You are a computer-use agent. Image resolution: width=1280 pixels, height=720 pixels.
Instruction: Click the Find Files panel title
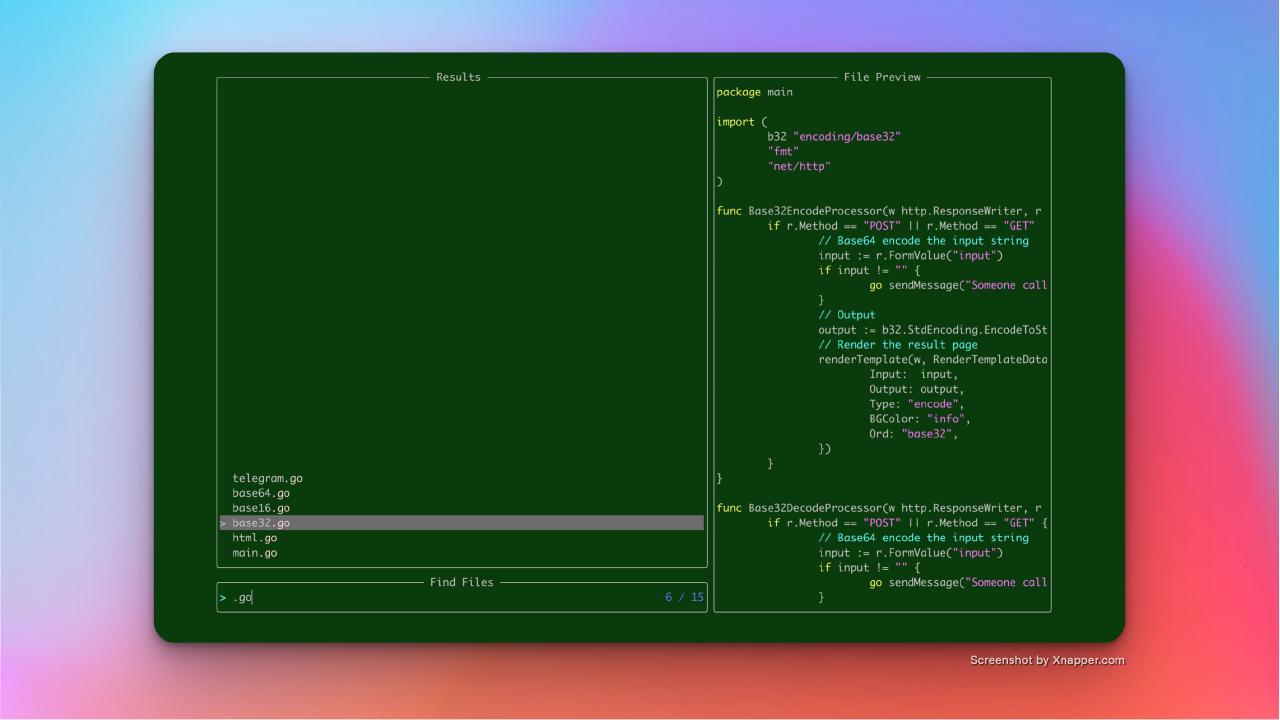(x=461, y=582)
